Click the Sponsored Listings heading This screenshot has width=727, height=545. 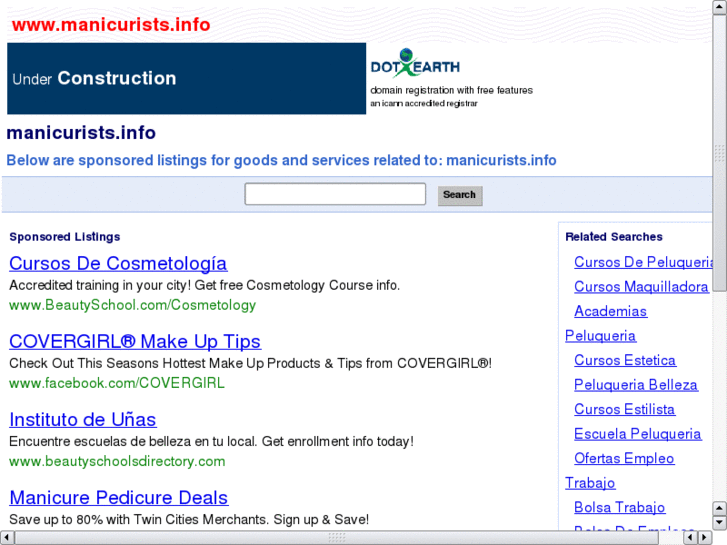65,237
